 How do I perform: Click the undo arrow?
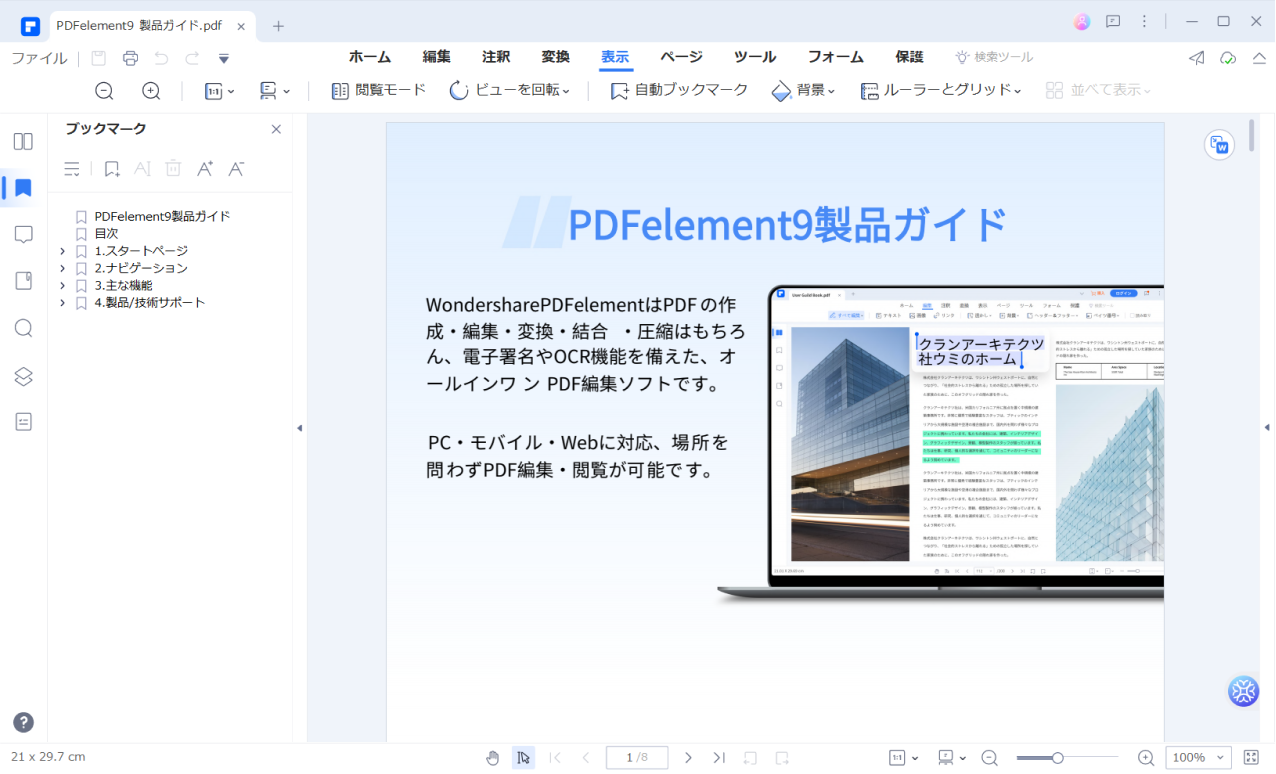[161, 58]
